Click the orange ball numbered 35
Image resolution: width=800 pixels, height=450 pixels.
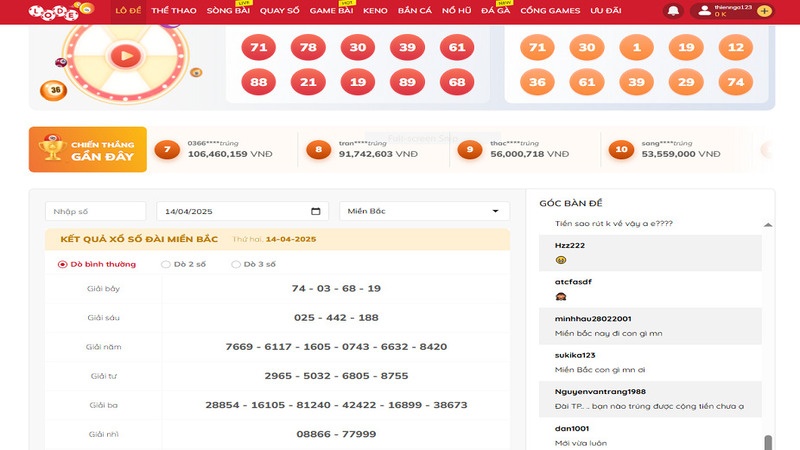pos(52,91)
